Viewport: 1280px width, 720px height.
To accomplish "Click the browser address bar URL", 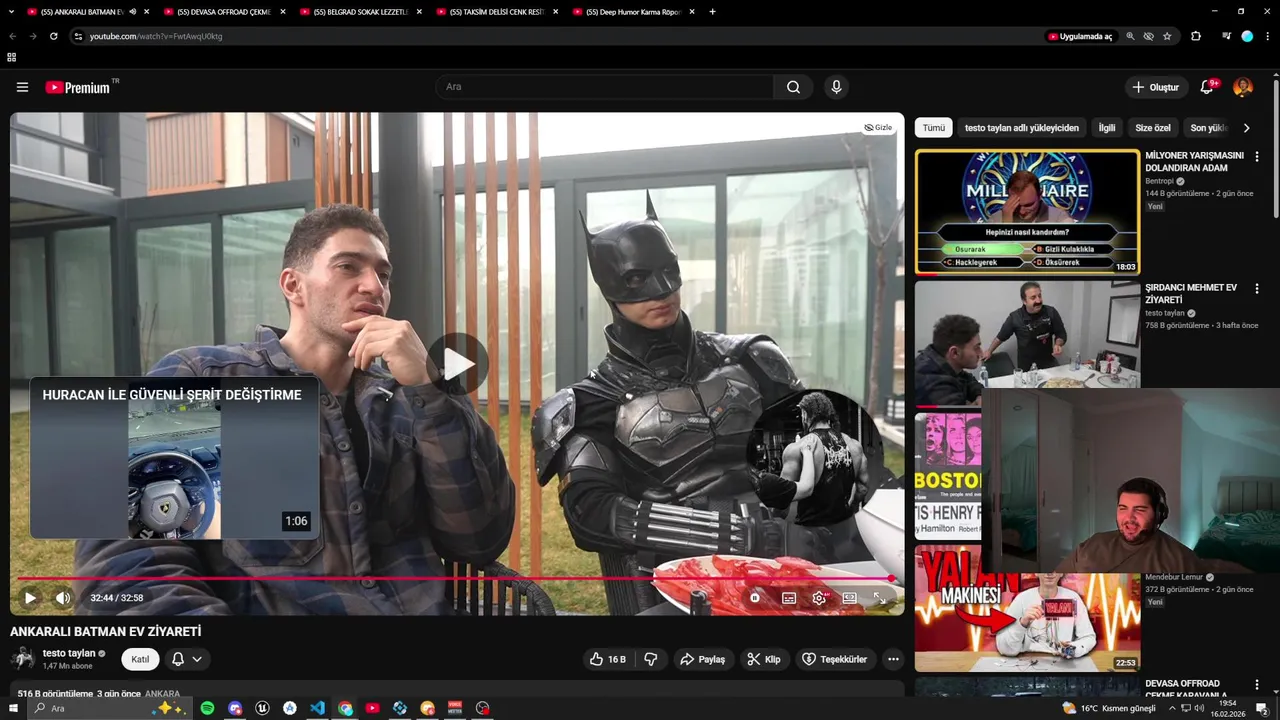I will click(156, 36).
